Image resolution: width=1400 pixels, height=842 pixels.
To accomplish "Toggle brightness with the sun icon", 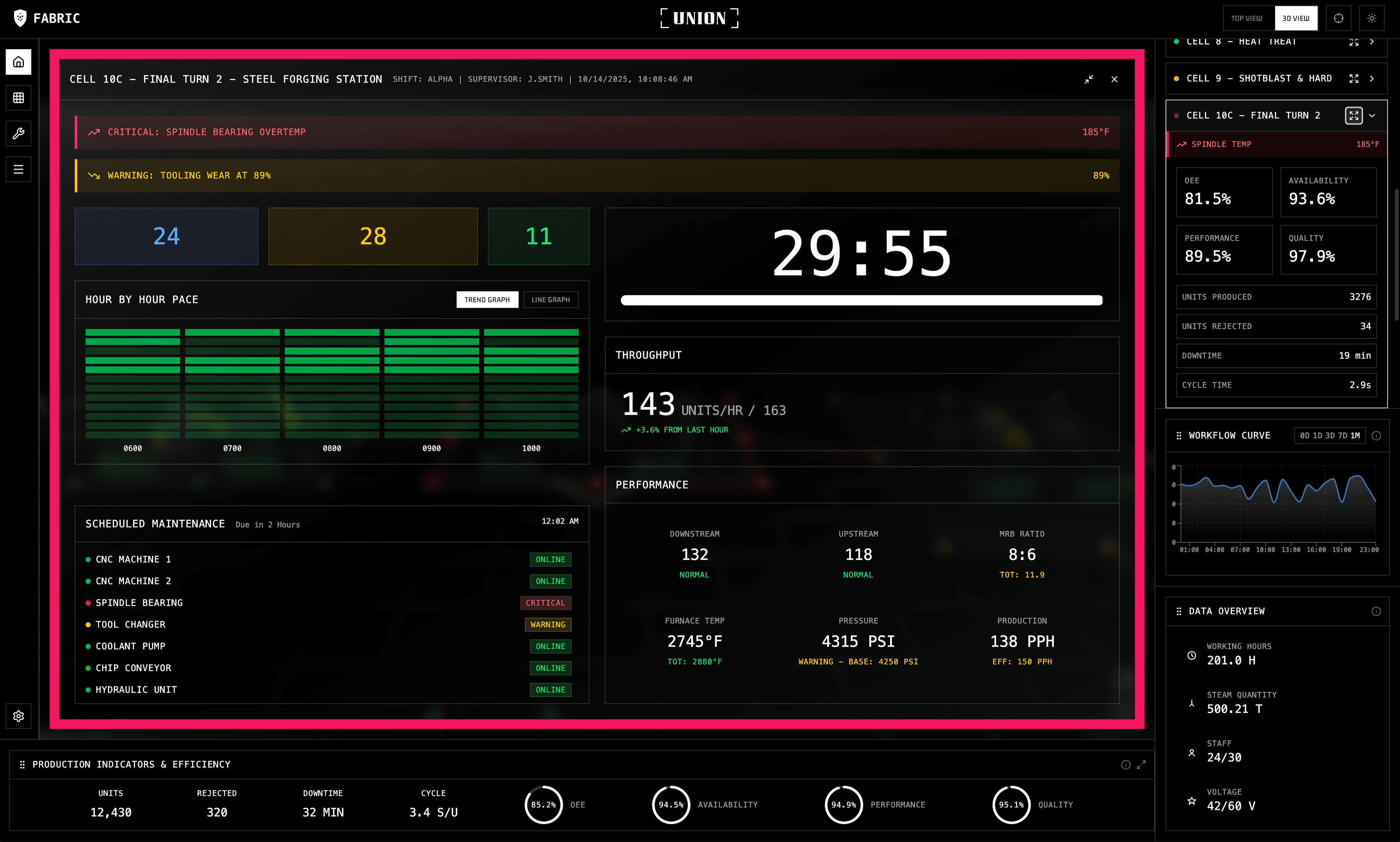I will 1372,18.
